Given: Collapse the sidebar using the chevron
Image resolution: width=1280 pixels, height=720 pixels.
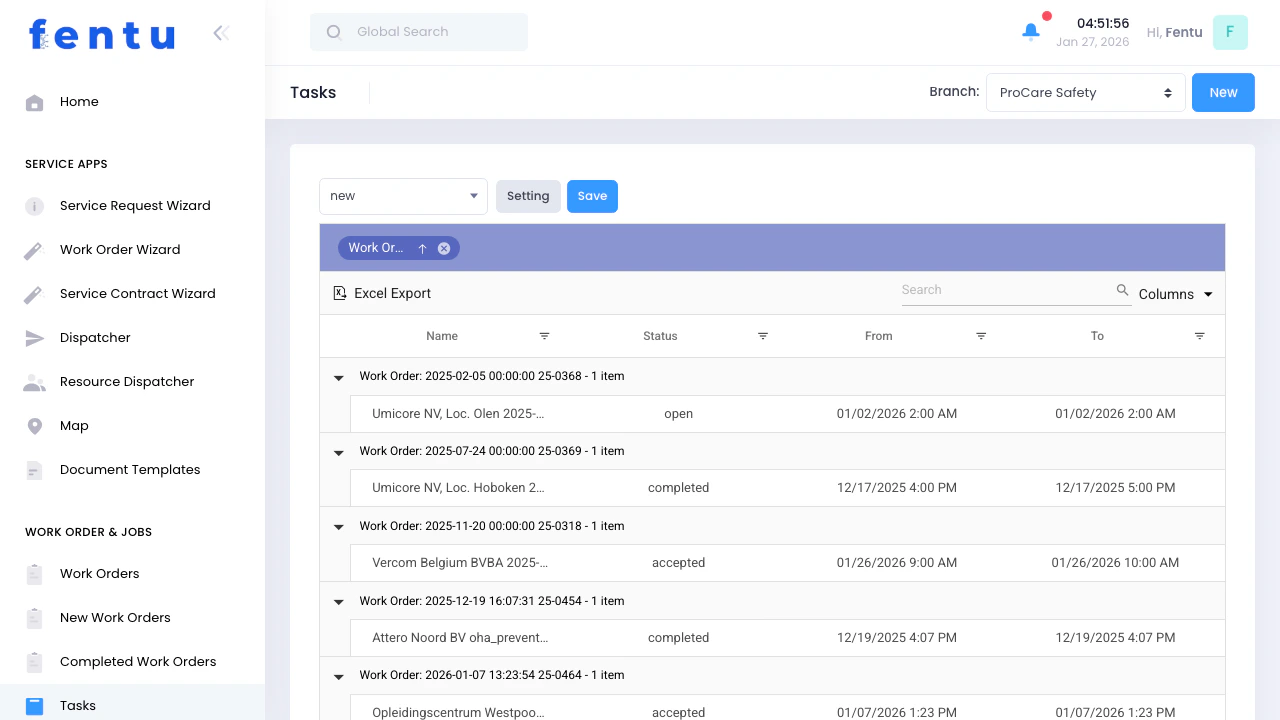Looking at the screenshot, I should pyautogui.click(x=221, y=32).
